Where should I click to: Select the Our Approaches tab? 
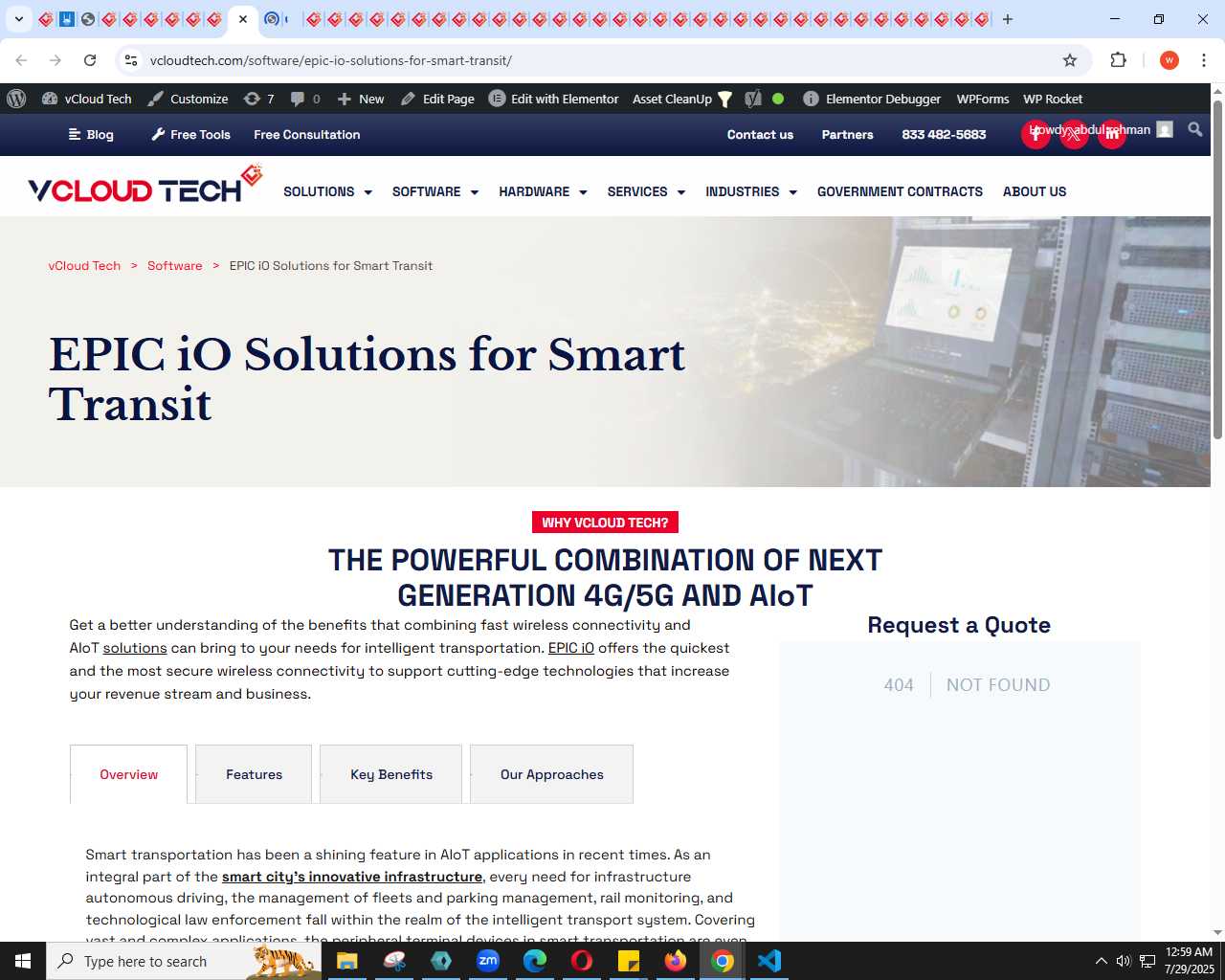(551, 774)
